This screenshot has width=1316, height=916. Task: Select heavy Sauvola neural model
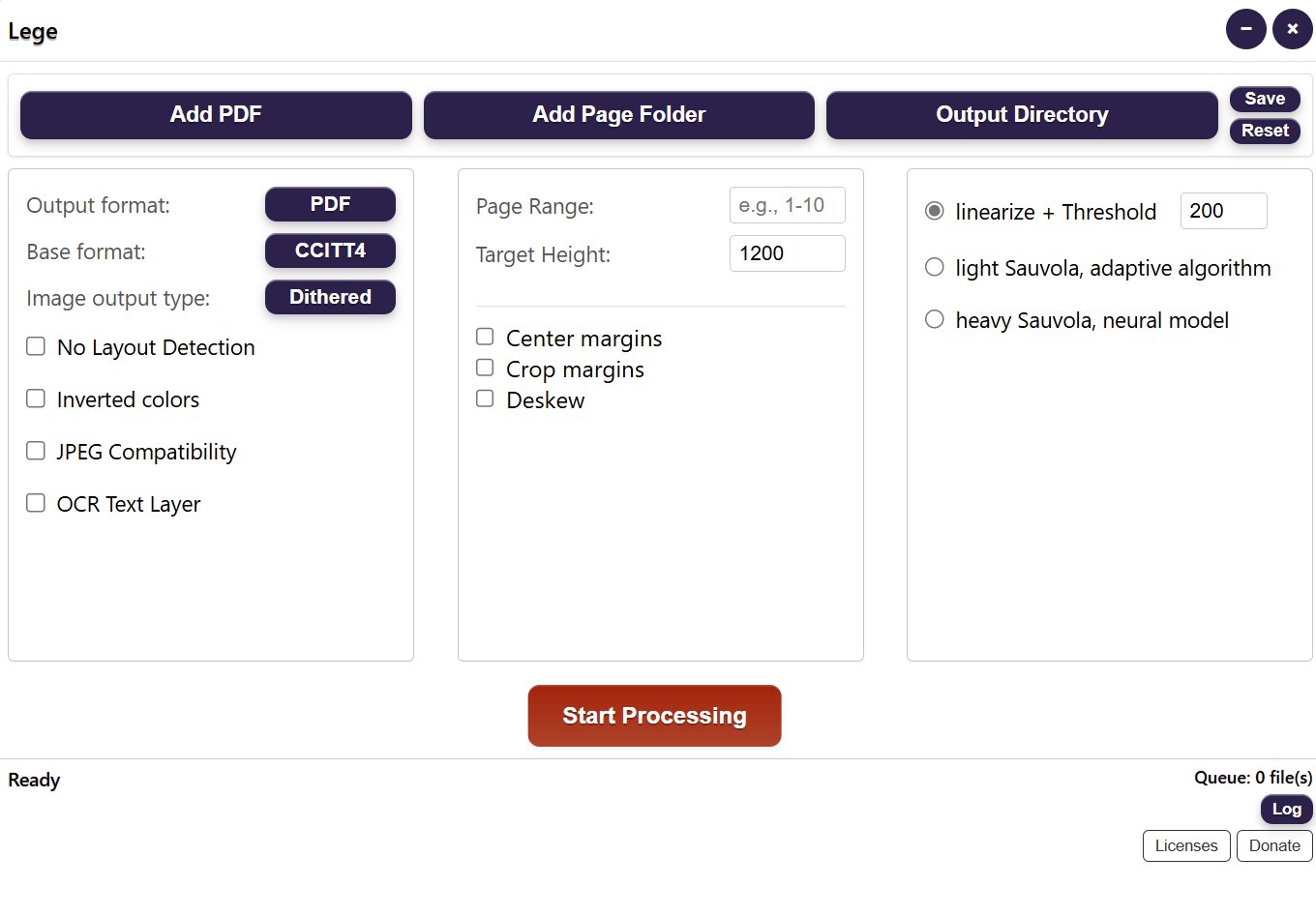click(934, 319)
